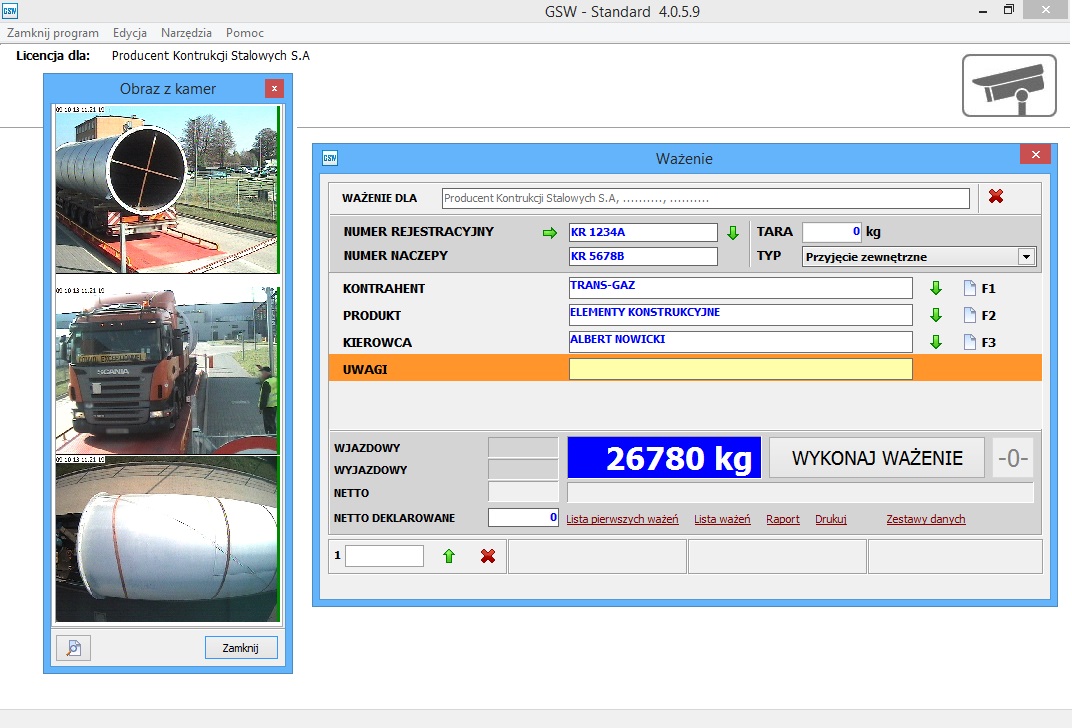Expand the Kontrahent list with green arrow
The width and height of the screenshot is (1072, 728).
[936, 289]
